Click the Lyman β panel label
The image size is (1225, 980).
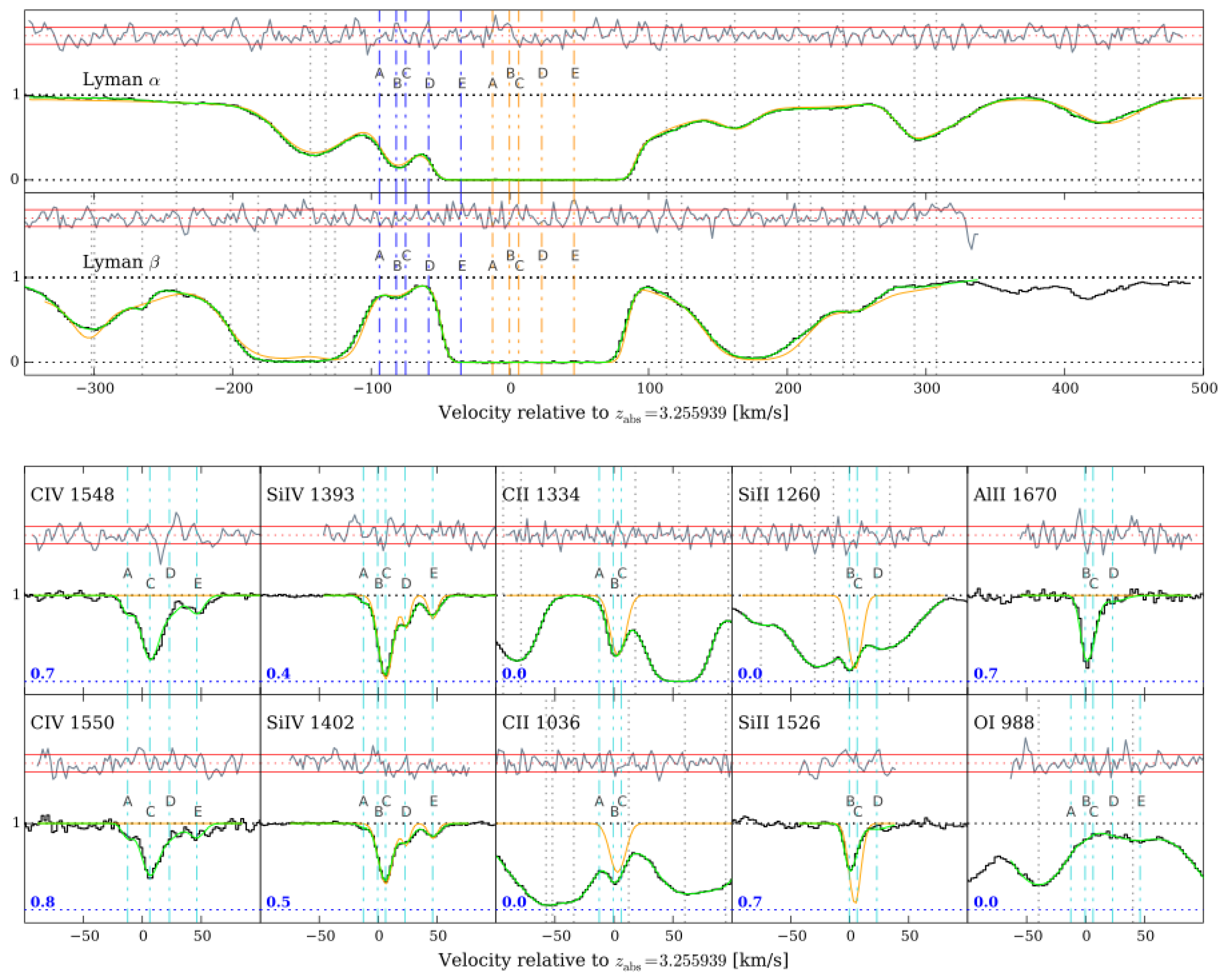point(121,262)
